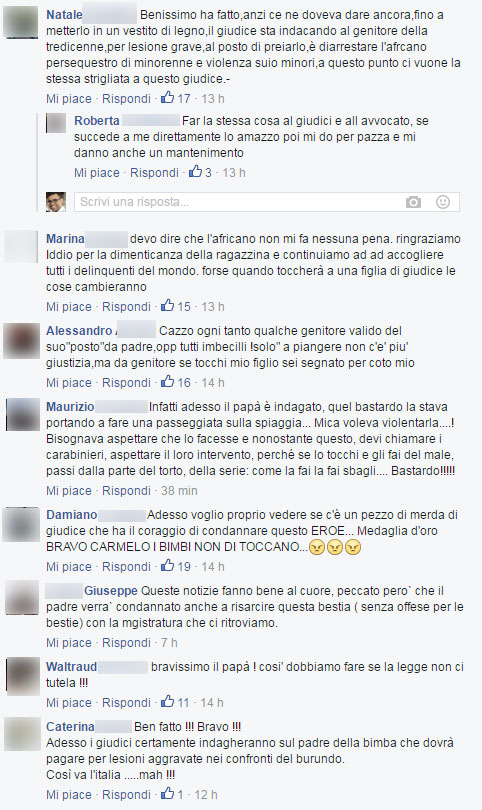Image resolution: width=482 pixels, height=810 pixels.
Task: Click the 38 min timestamp on Maurizio's comment
Action: [x=179, y=491]
